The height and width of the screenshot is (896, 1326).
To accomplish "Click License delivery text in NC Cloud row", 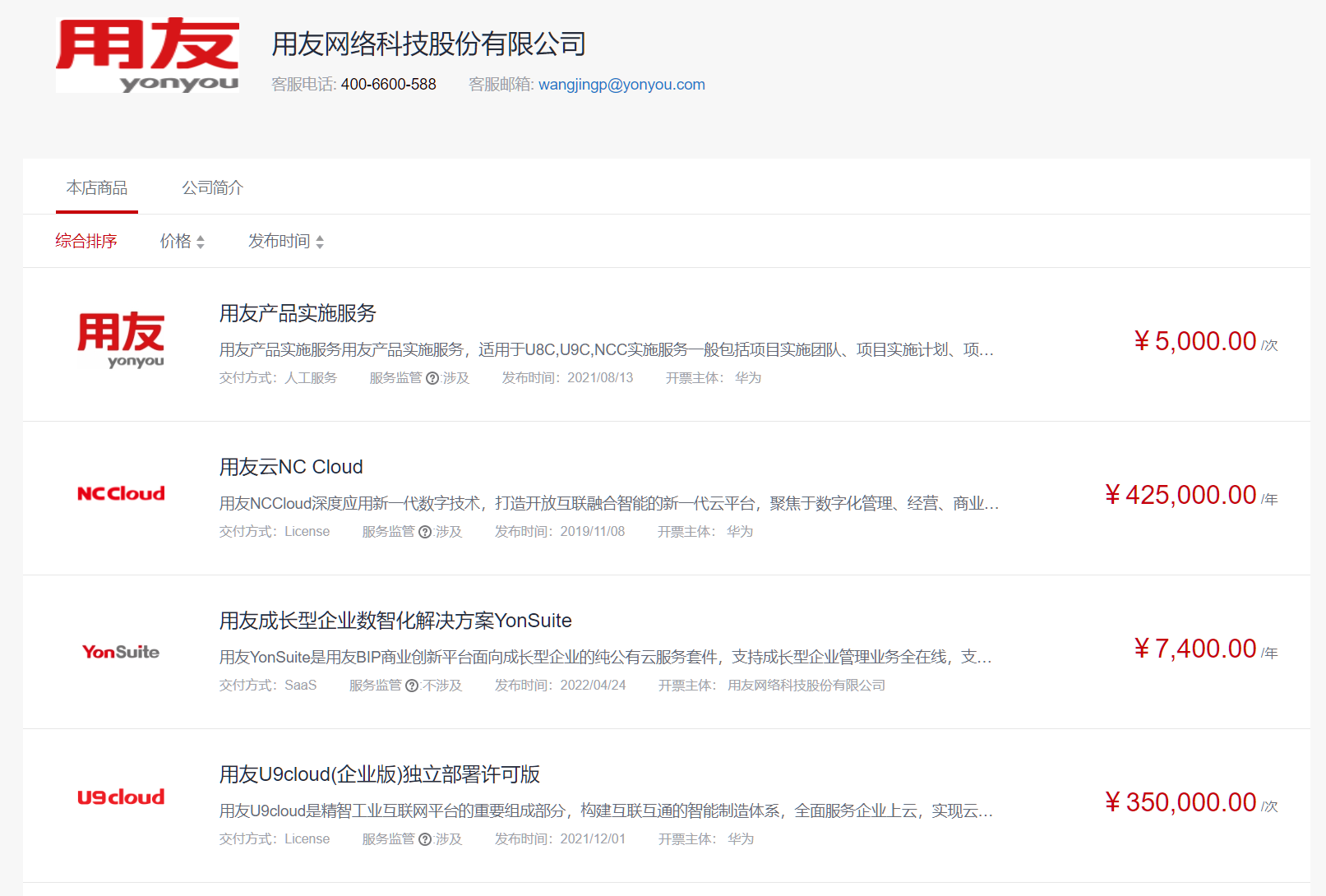I will click(307, 532).
